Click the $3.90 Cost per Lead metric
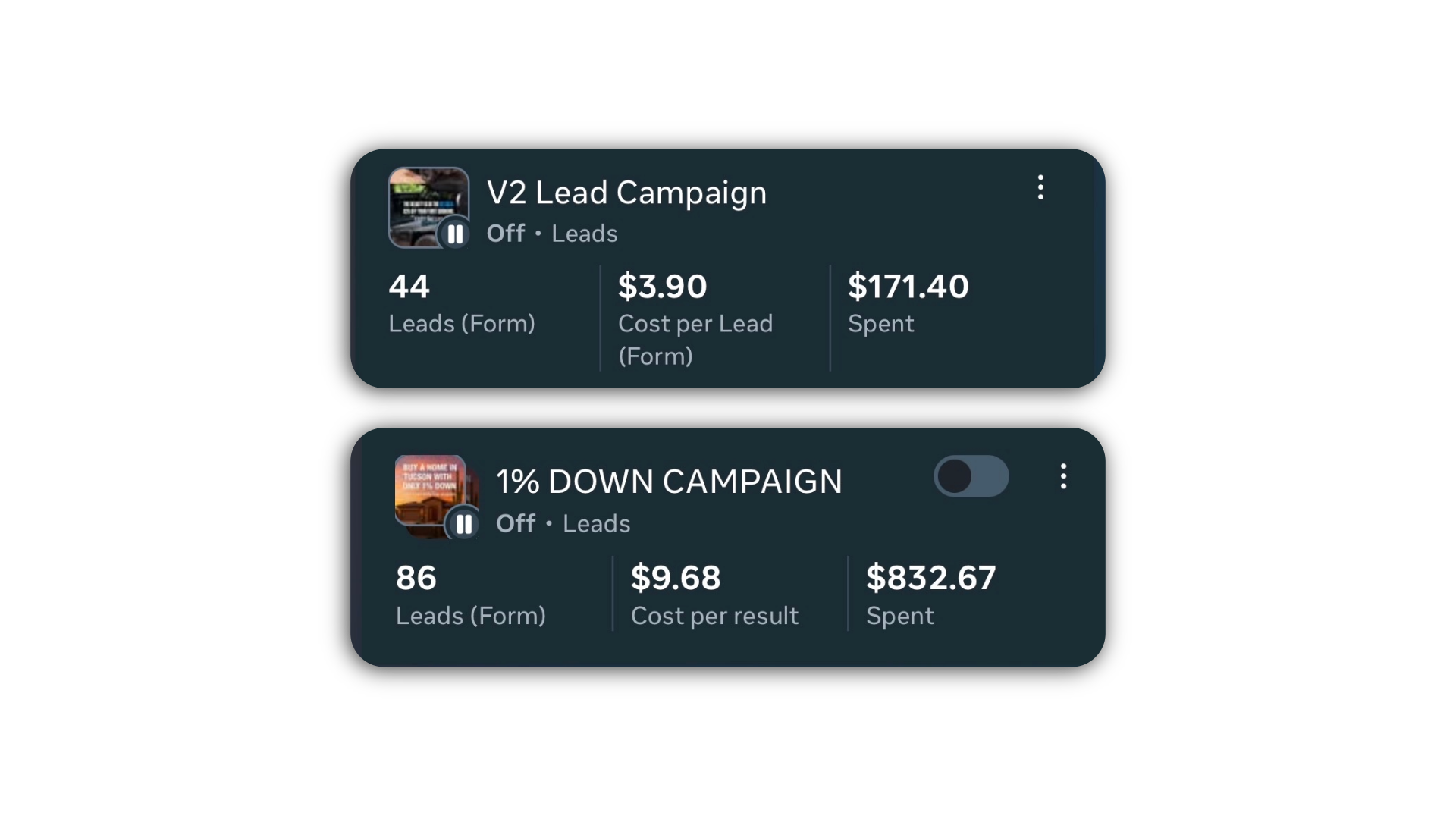Screen dimensions: 1456x819 (x=662, y=287)
